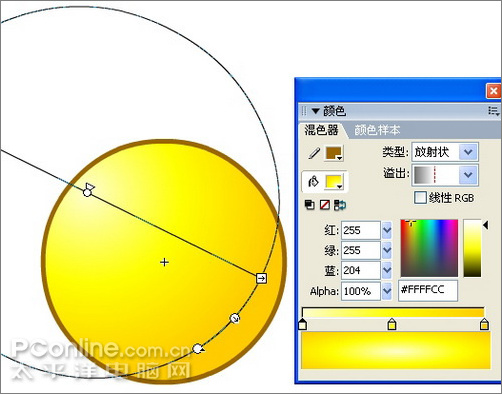Open the green value slider dropdown arrow
Viewport: 502px width, 394px height.
point(387,250)
